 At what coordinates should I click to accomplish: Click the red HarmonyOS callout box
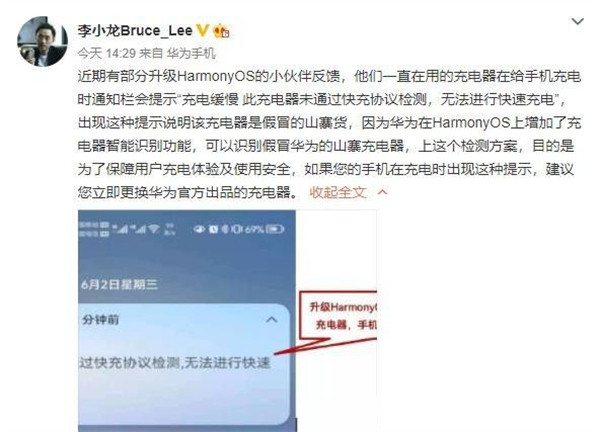[x=338, y=315]
